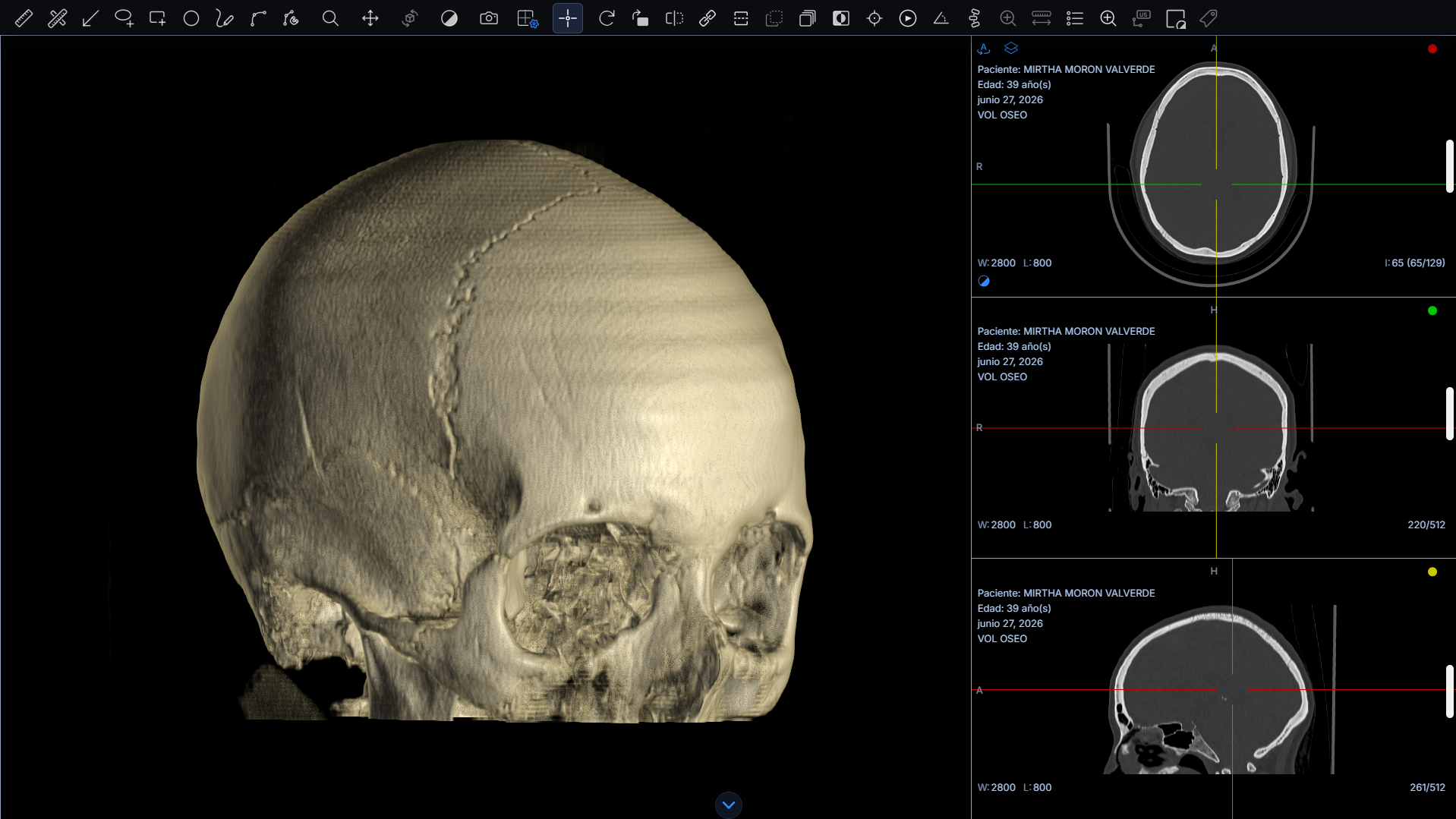This screenshot has height=819, width=1456.
Task: Select the angle measurement tool
Action: [x=941, y=18]
